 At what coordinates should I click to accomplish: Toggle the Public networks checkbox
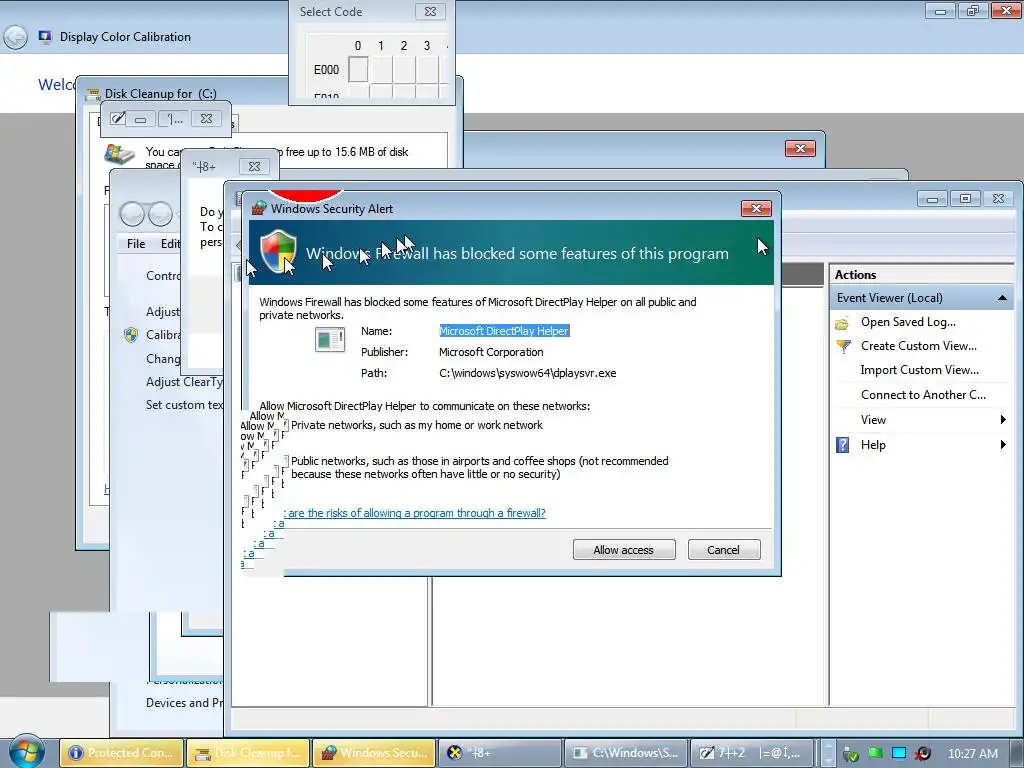(x=285, y=461)
